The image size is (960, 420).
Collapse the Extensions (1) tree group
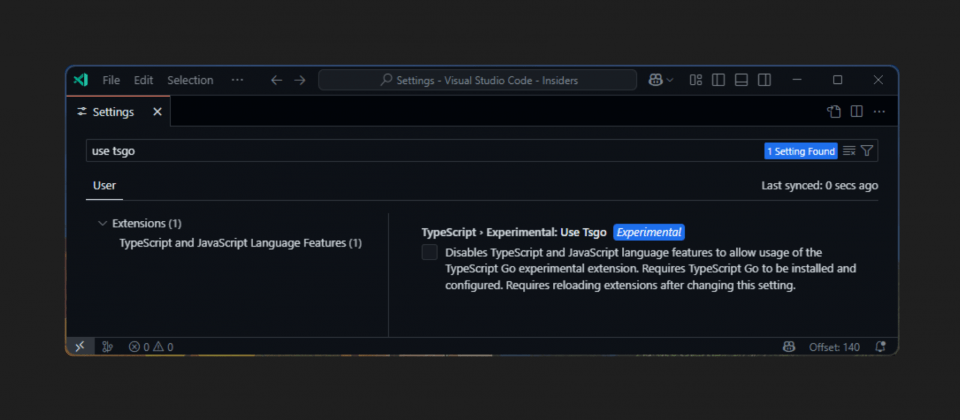(102, 223)
